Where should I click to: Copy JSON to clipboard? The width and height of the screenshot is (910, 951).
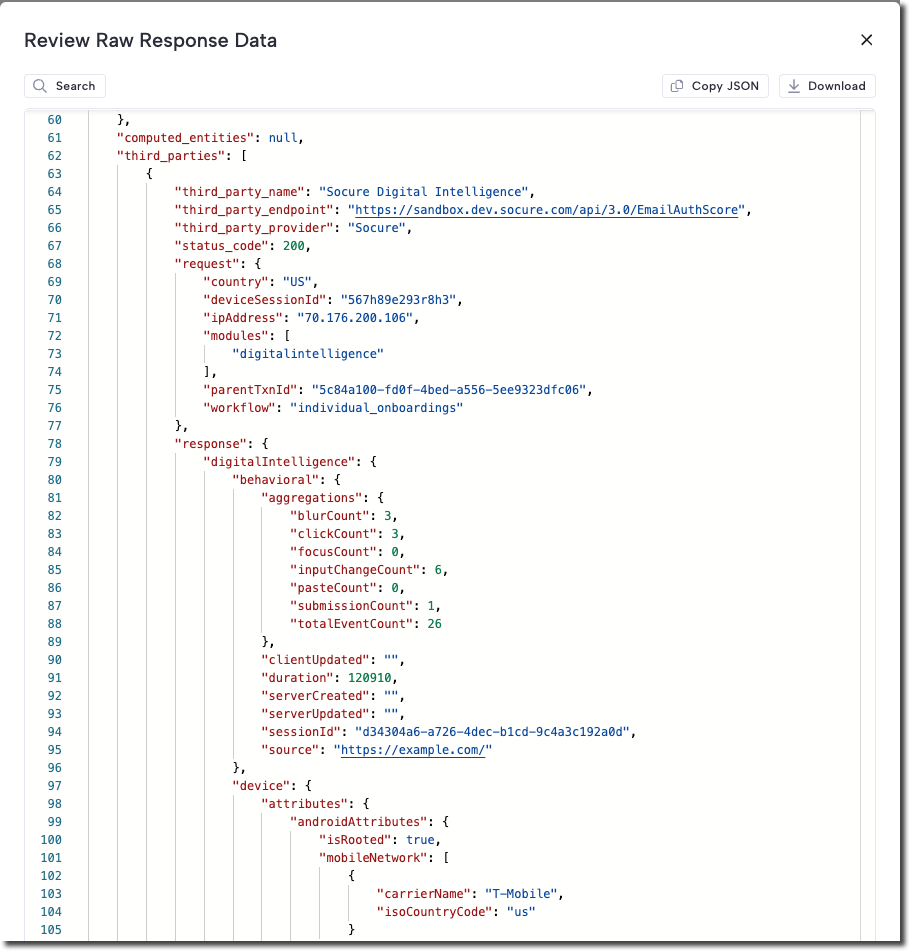[715, 86]
